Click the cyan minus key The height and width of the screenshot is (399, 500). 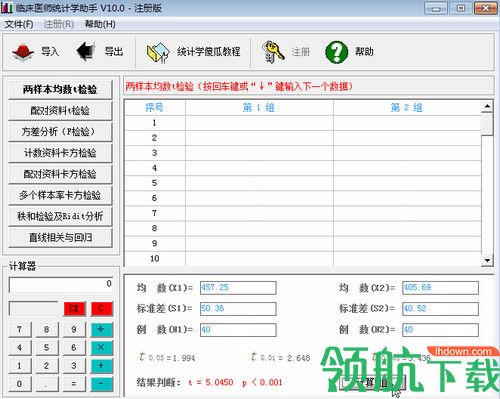101,384
